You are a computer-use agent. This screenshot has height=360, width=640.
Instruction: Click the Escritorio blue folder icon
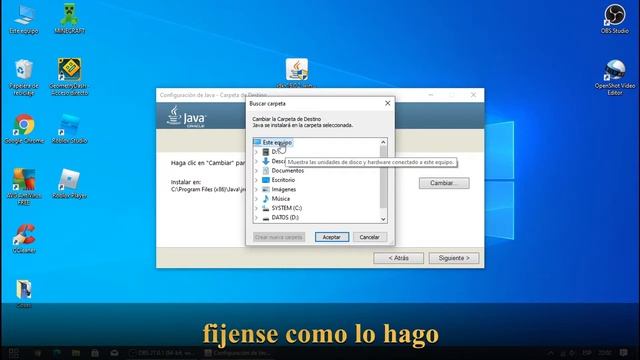pyautogui.click(x=266, y=180)
